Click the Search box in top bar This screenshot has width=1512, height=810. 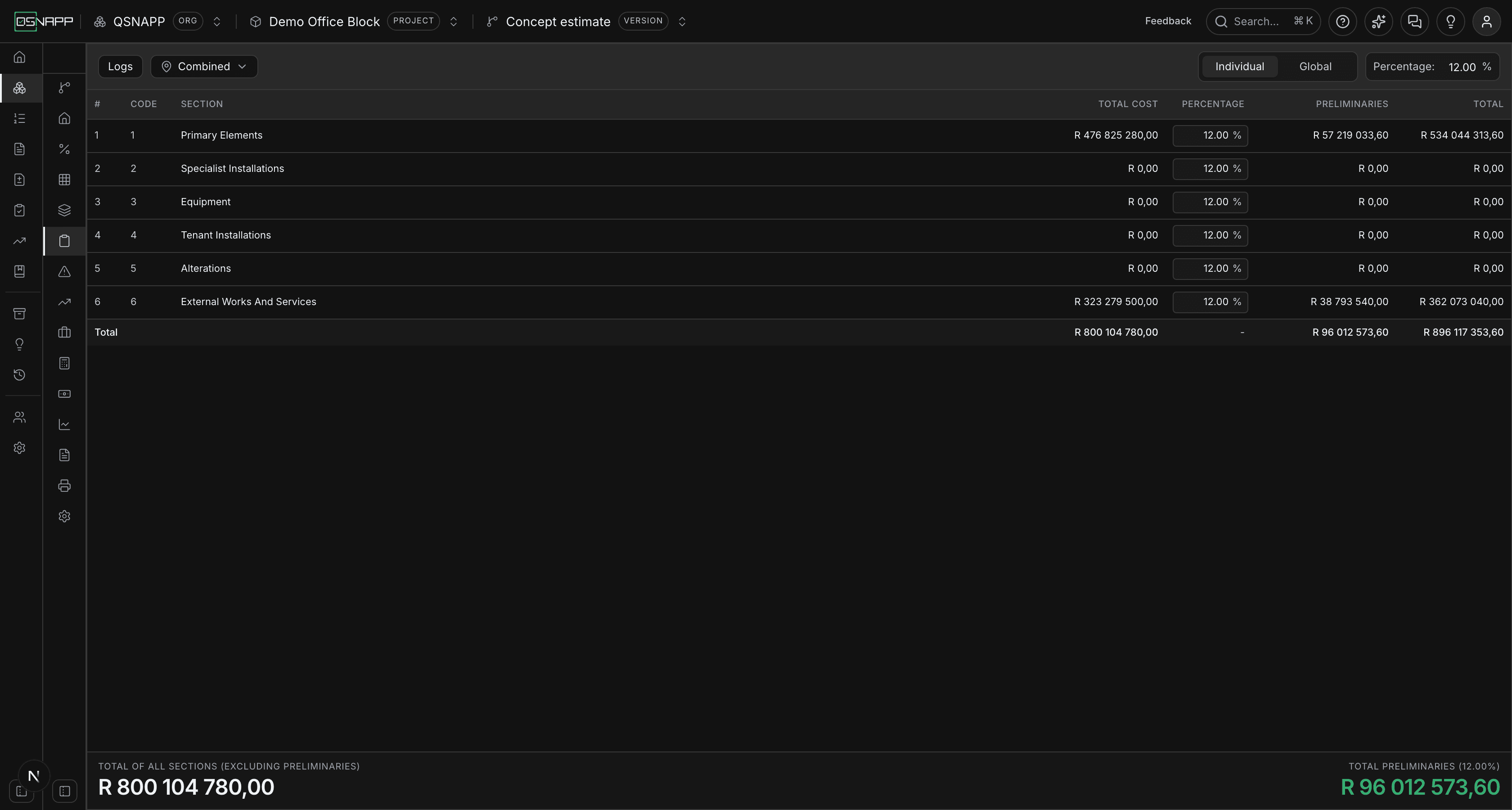coord(1263,22)
